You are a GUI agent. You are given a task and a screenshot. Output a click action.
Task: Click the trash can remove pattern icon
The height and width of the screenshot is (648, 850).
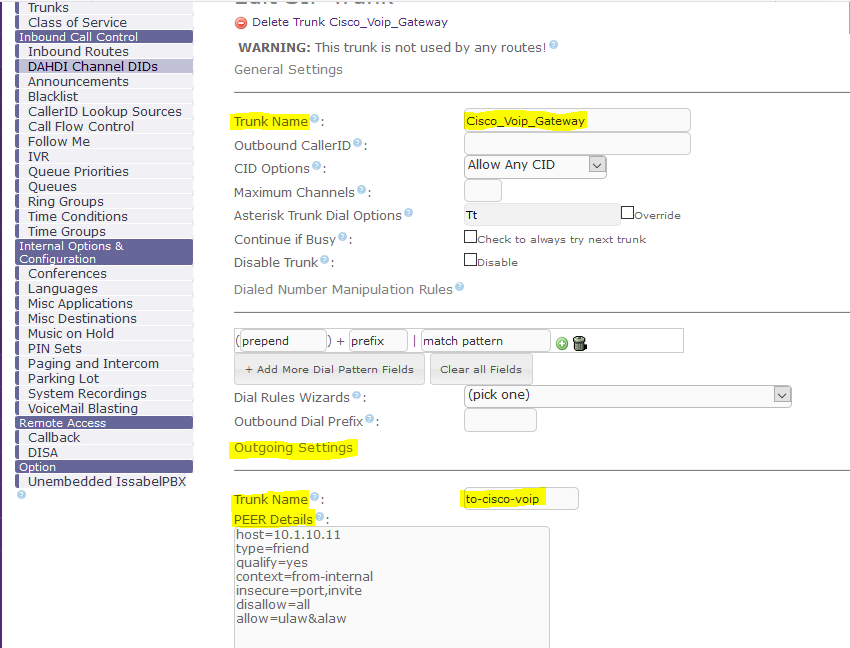pyautogui.click(x=579, y=343)
